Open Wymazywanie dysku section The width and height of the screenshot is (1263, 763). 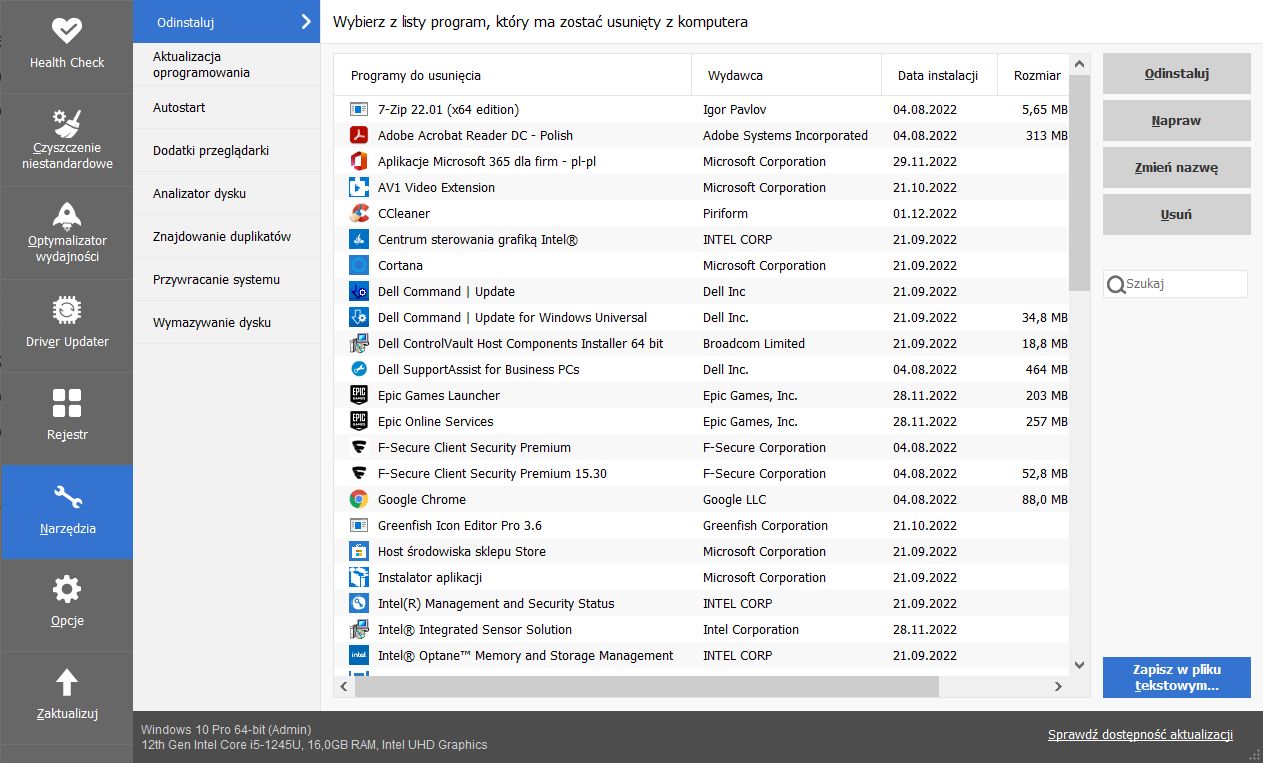(x=227, y=323)
